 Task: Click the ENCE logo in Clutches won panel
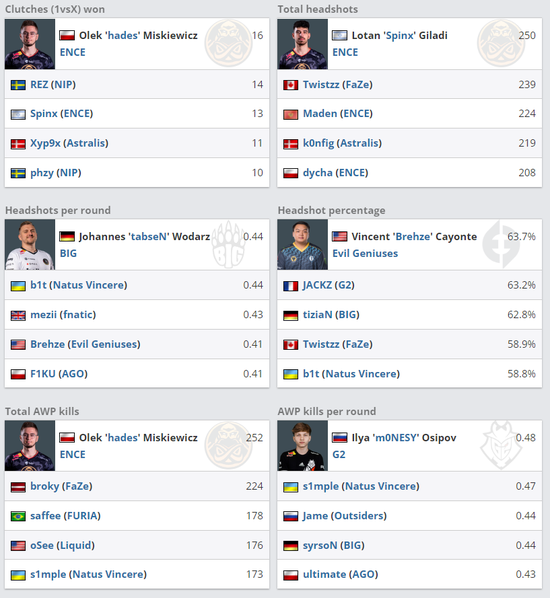pos(228,43)
